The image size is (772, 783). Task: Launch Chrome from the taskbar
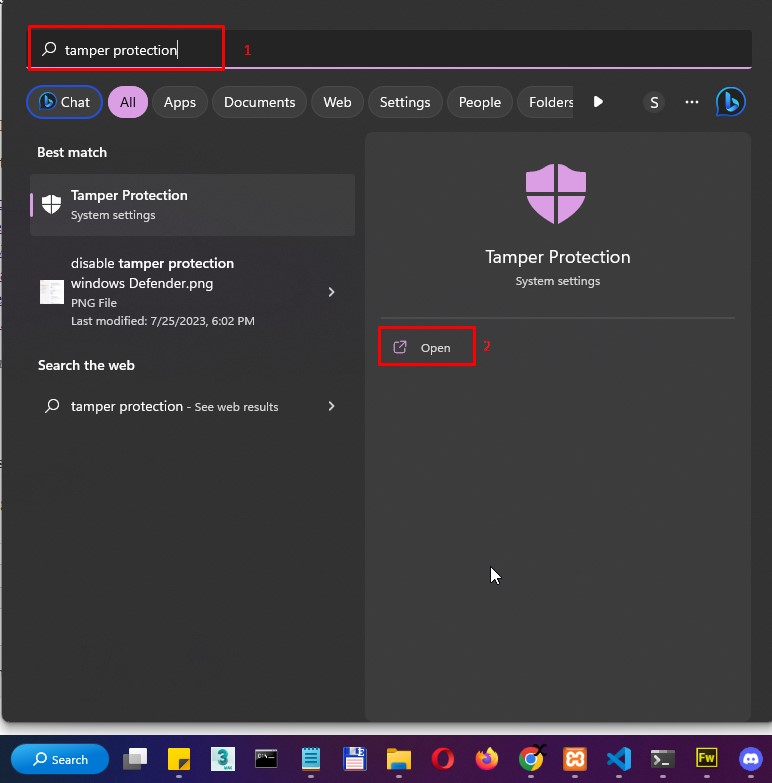(x=531, y=759)
